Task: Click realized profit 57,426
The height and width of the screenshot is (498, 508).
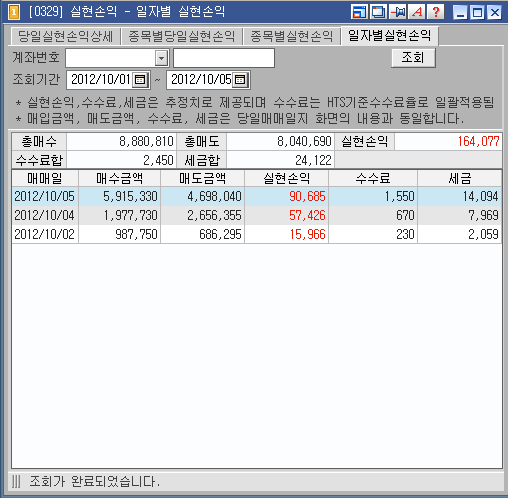Action: coord(307,215)
